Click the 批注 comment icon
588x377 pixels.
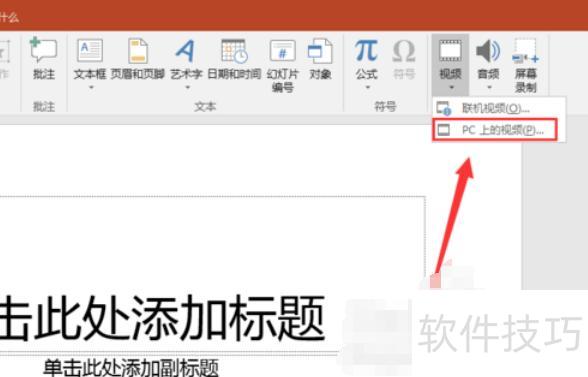pyautogui.click(x=44, y=51)
